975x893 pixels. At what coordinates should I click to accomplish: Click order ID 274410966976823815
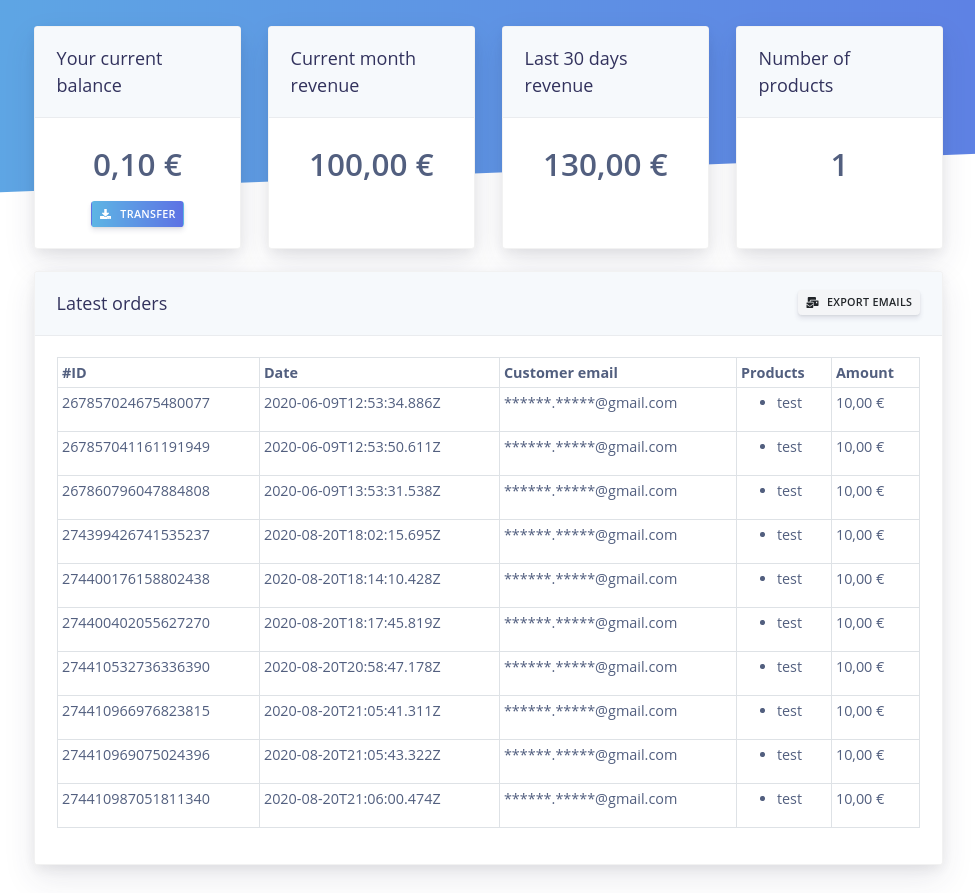click(136, 711)
